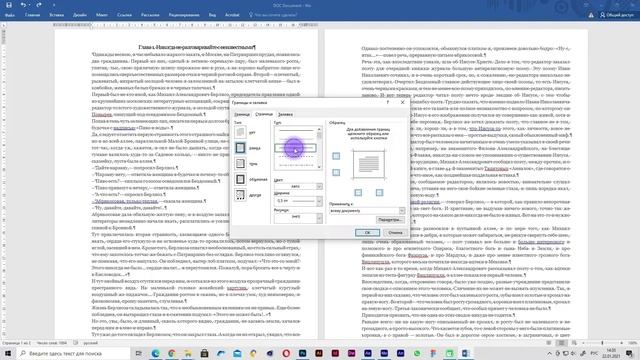The height and width of the screenshot is (360, 640).
Task: Open 'Рецензирование' ribbon tab
Action: point(184,15)
